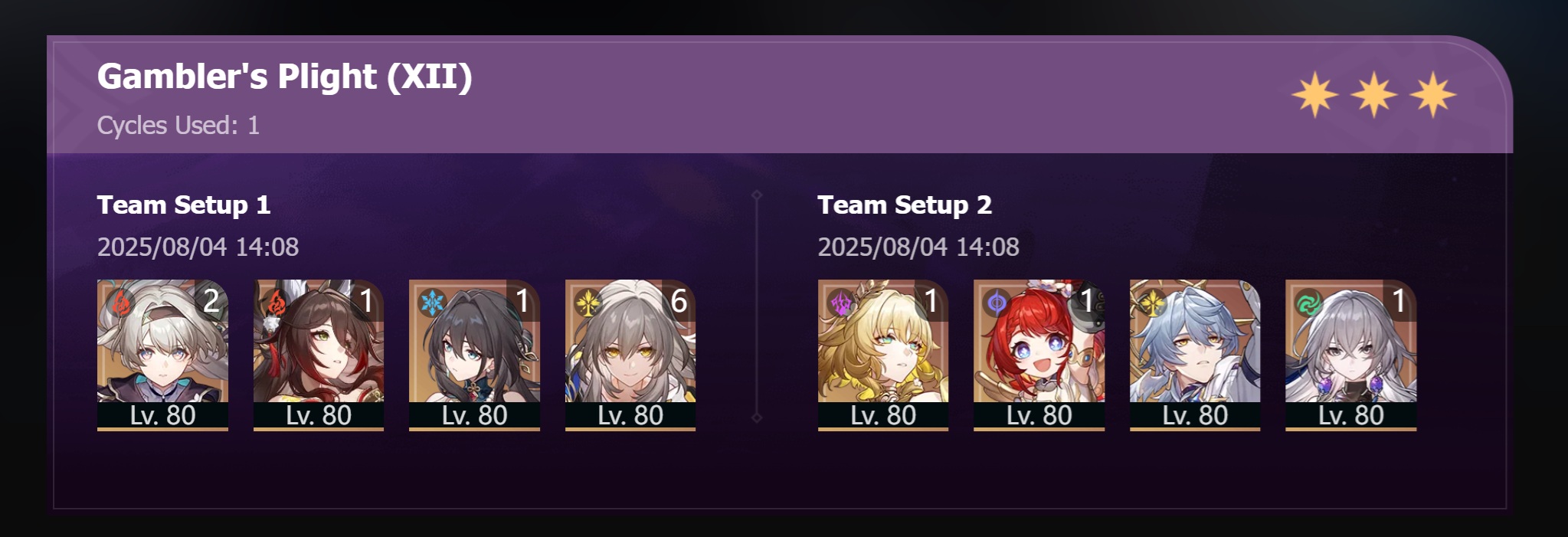Screen dimensions: 1568x537
Task: Click the Lightning element icon on blonde character
Action: pos(840,303)
